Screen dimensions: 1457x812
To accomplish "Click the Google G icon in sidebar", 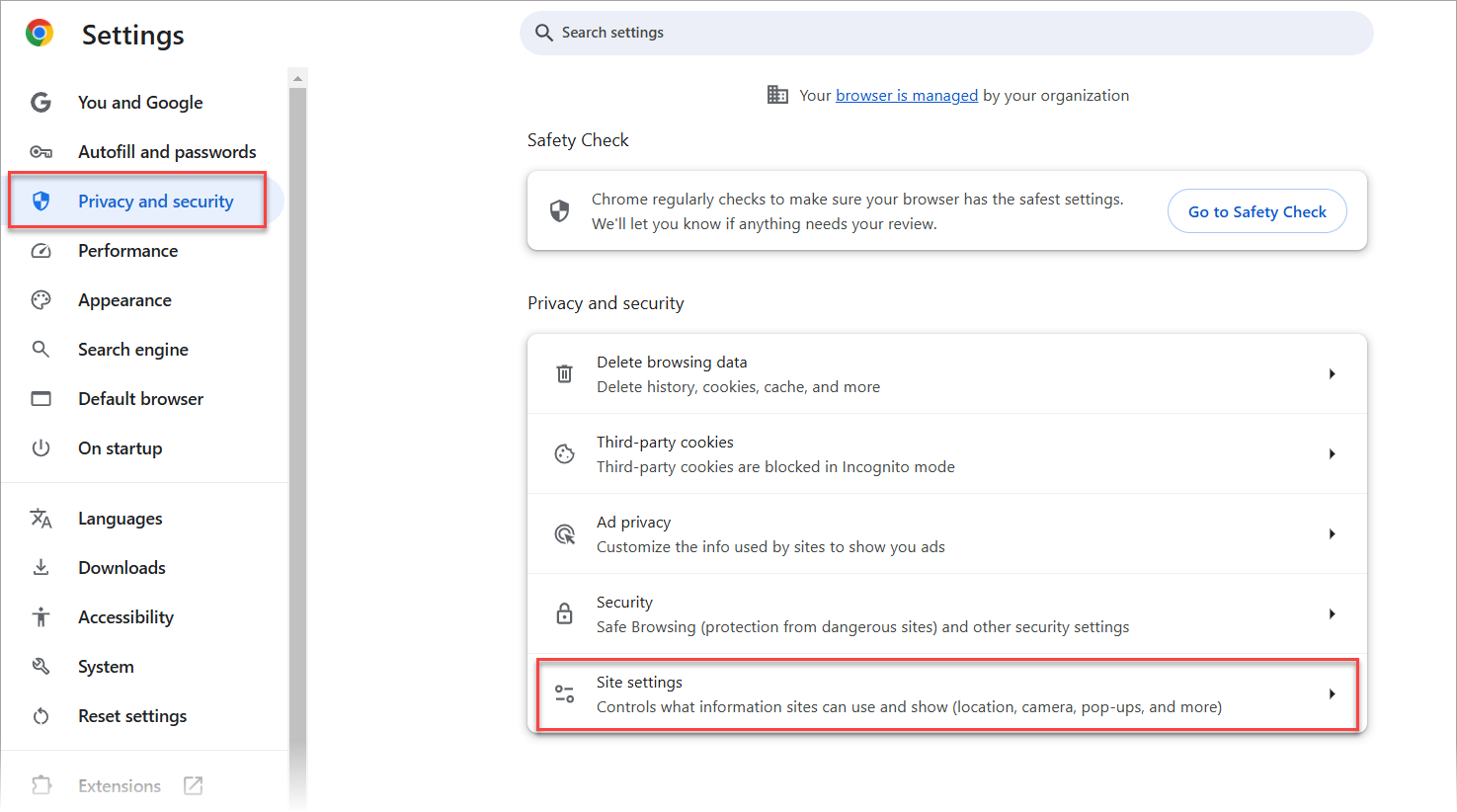I will (x=40, y=103).
